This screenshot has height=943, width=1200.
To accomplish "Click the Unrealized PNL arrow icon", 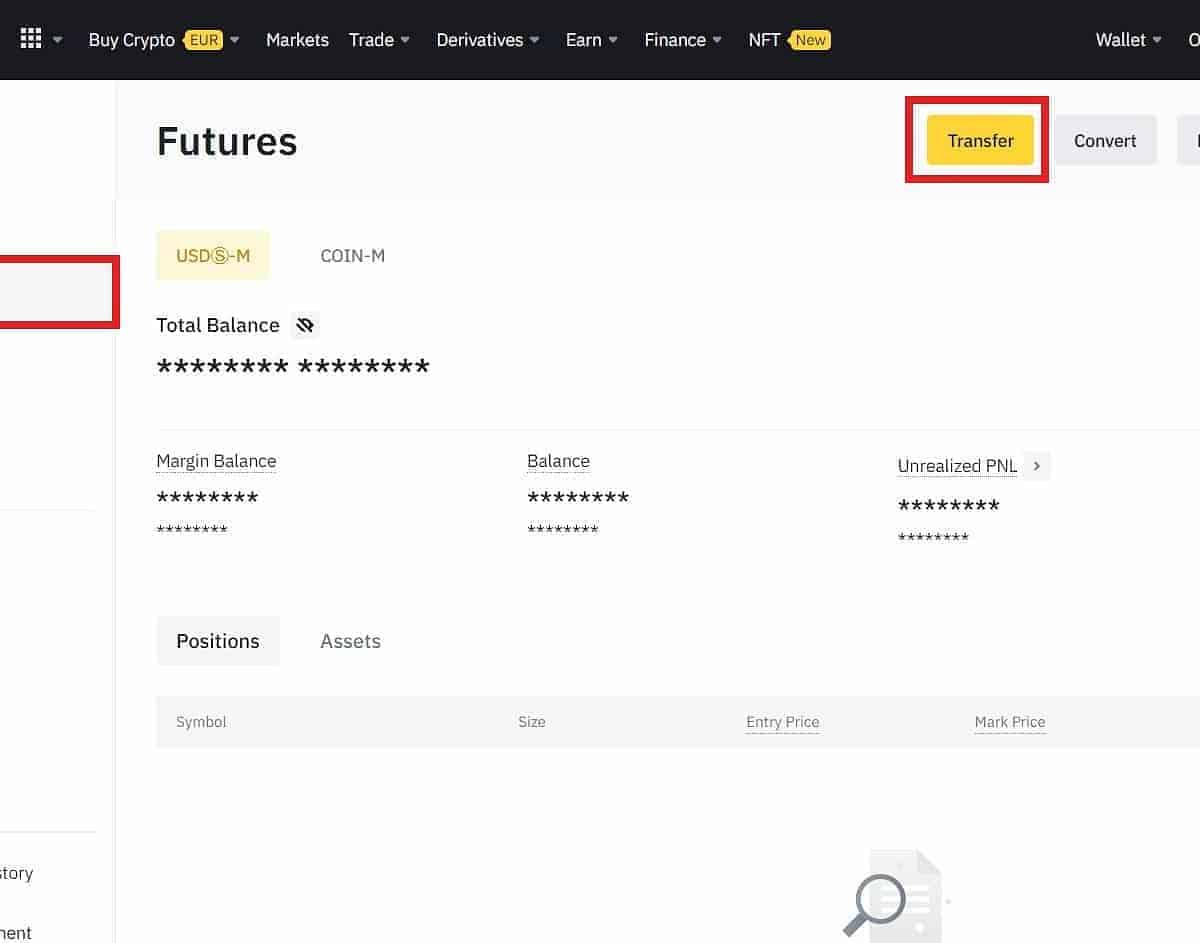I will 1037,466.
